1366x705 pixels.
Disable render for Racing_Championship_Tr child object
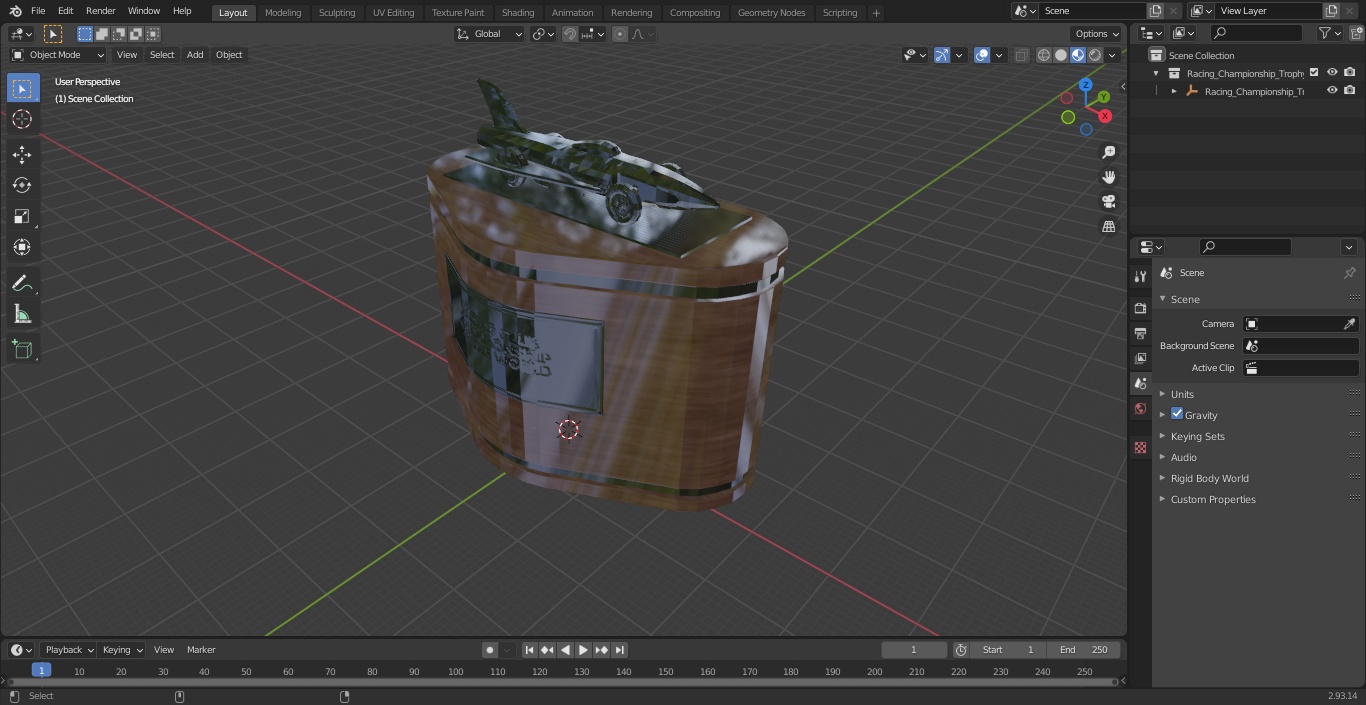1350,91
